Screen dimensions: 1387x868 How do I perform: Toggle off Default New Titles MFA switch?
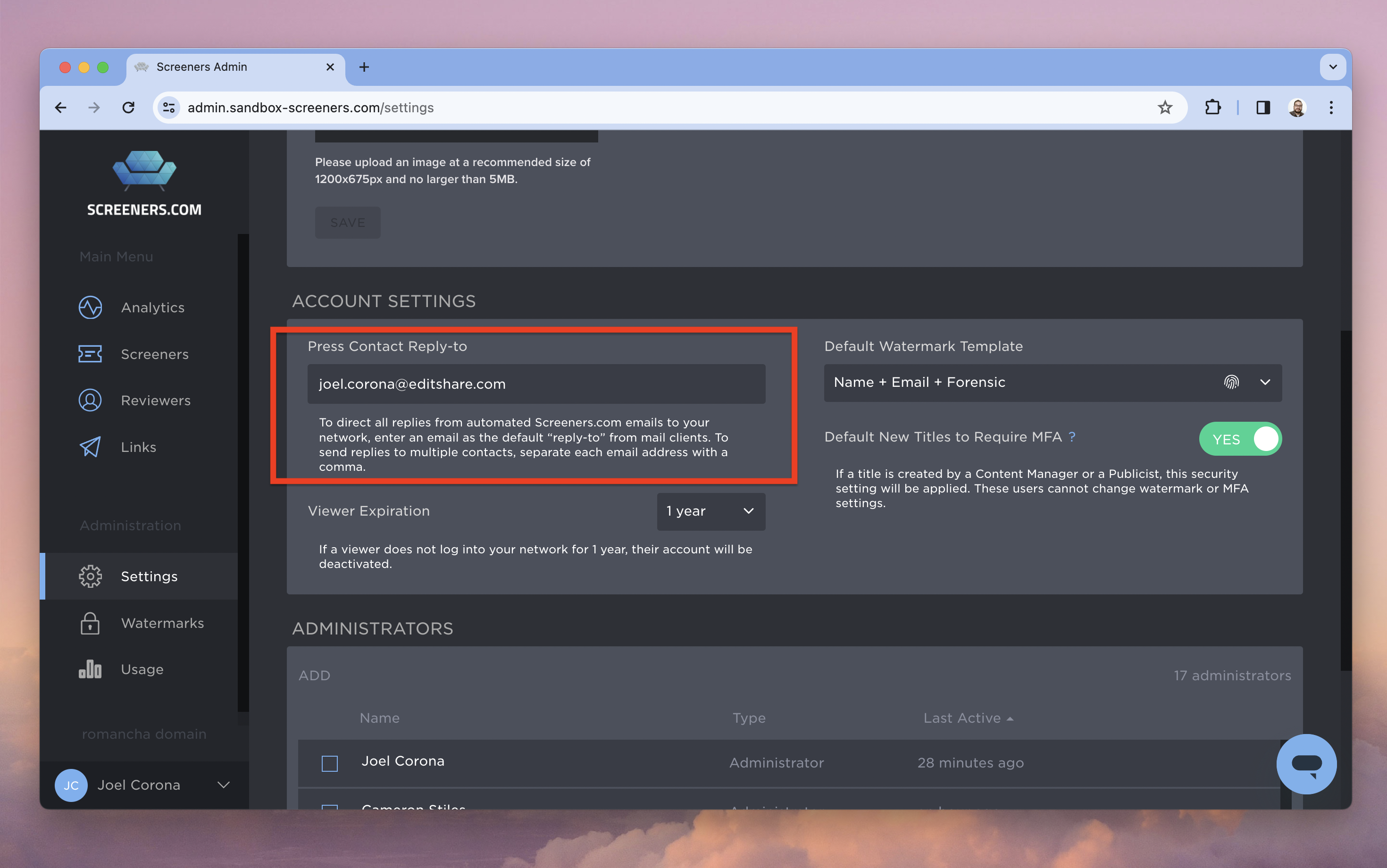1240,439
